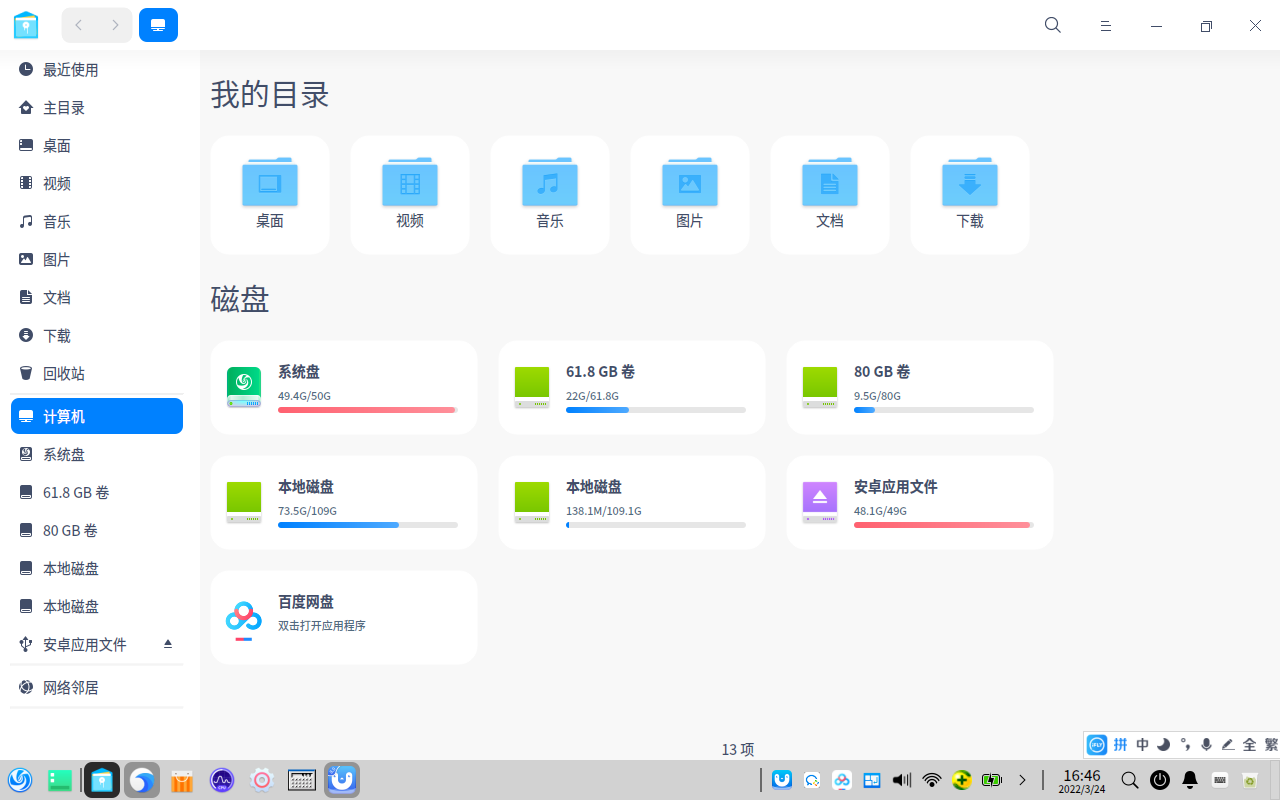Screen dimensions: 1280x800
Task: Click the 61.8 GB 卷 usage bar
Action: tap(656, 410)
